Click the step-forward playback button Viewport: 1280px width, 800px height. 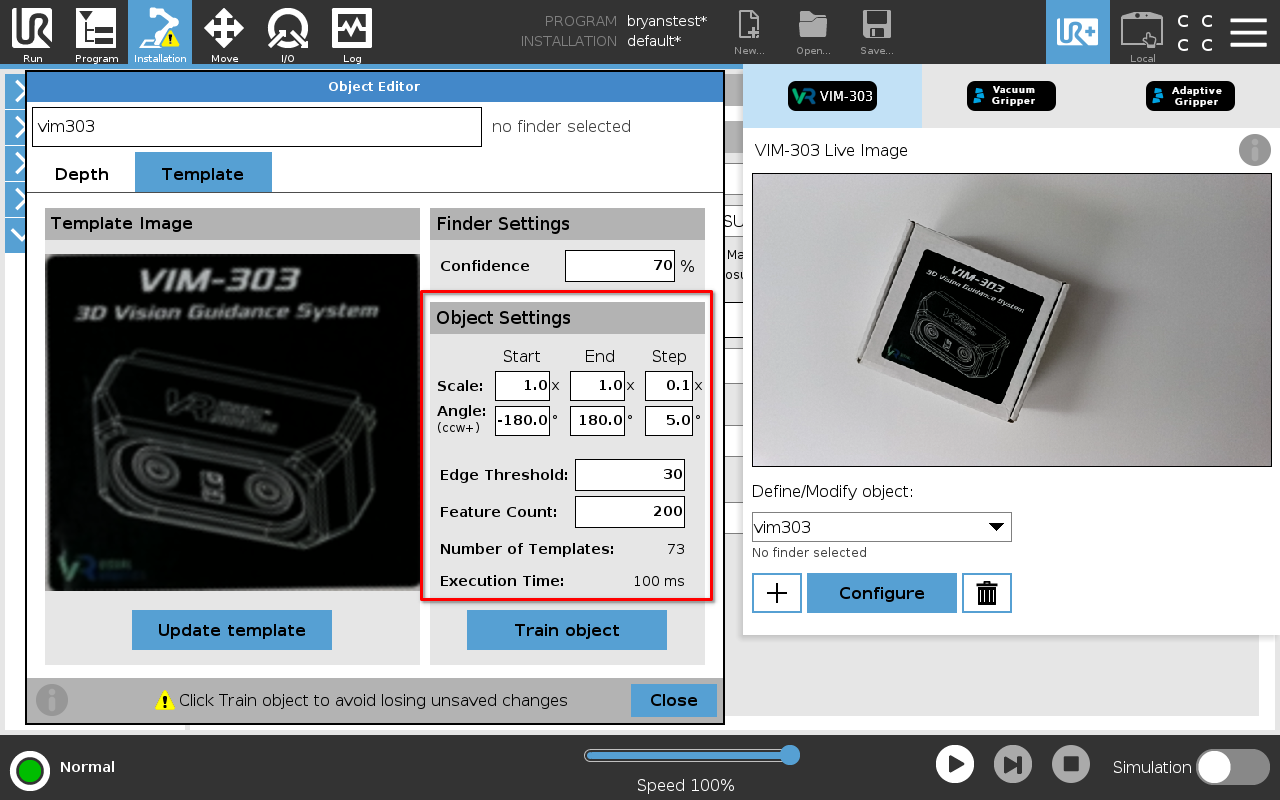click(x=1013, y=765)
